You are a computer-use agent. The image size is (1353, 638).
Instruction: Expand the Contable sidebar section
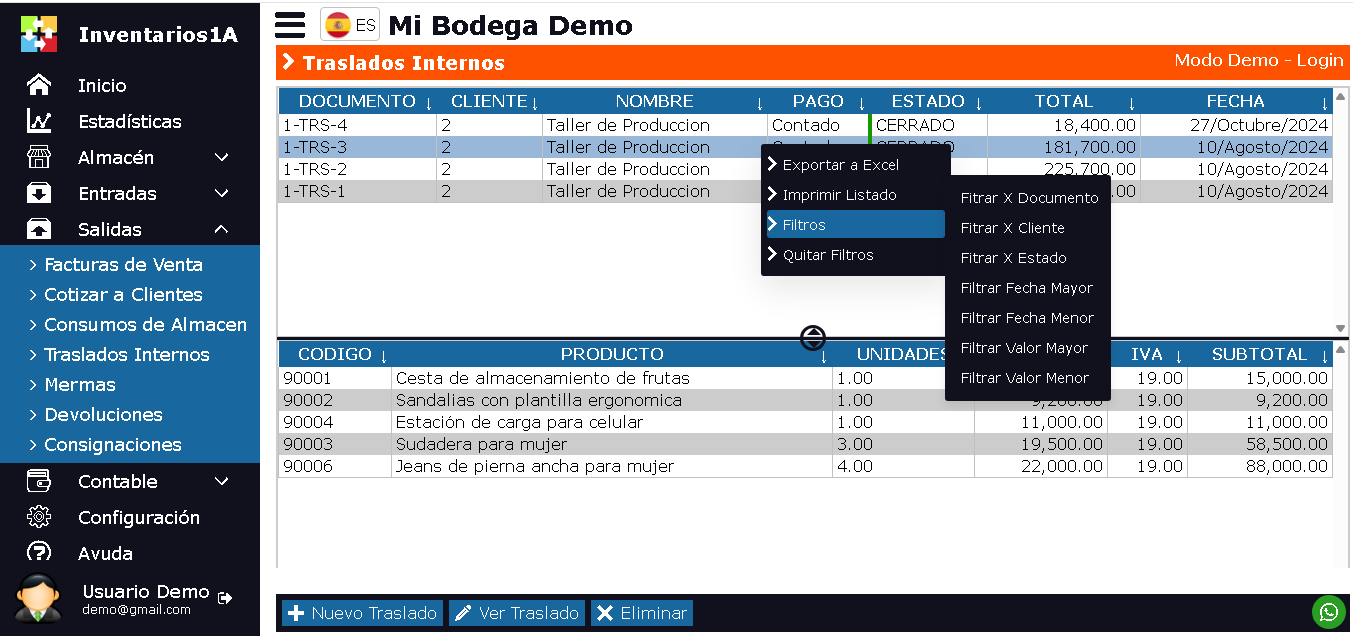pyautogui.click(x=222, y=481)
